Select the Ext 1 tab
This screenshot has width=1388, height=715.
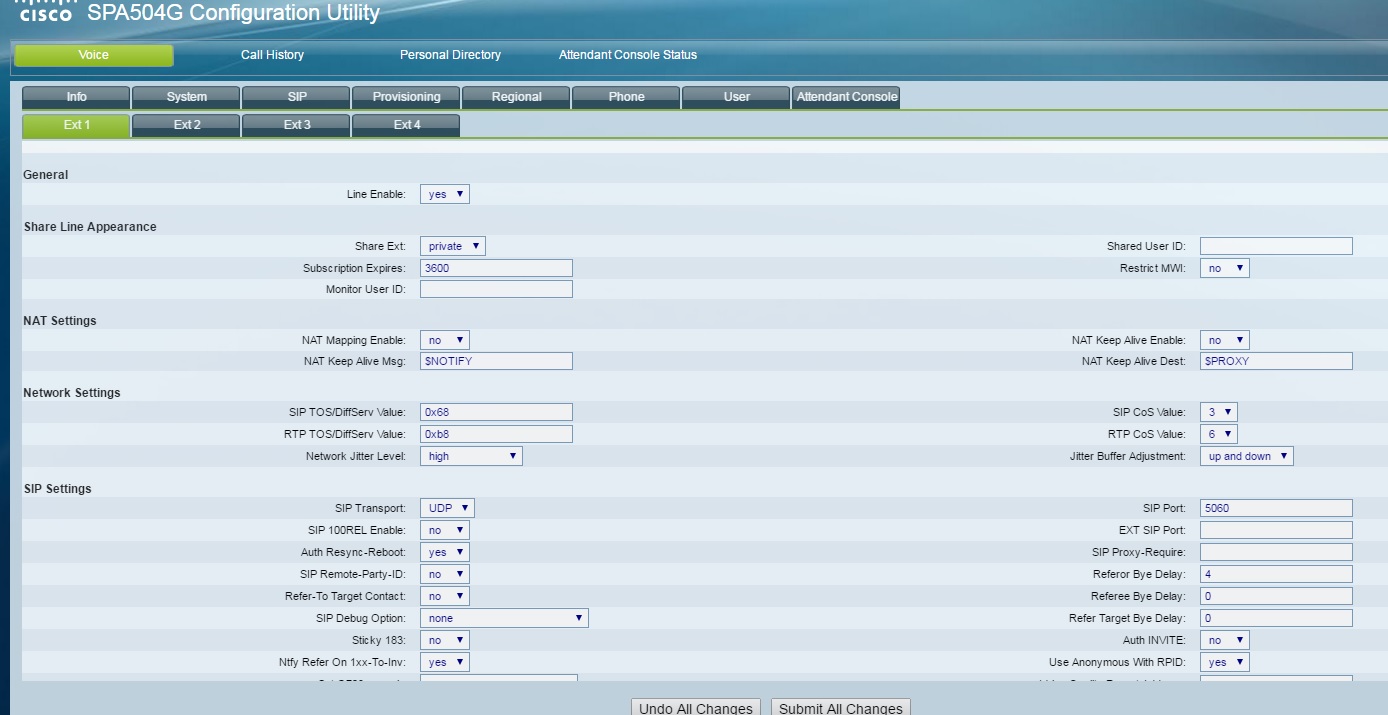pos(76,125)
